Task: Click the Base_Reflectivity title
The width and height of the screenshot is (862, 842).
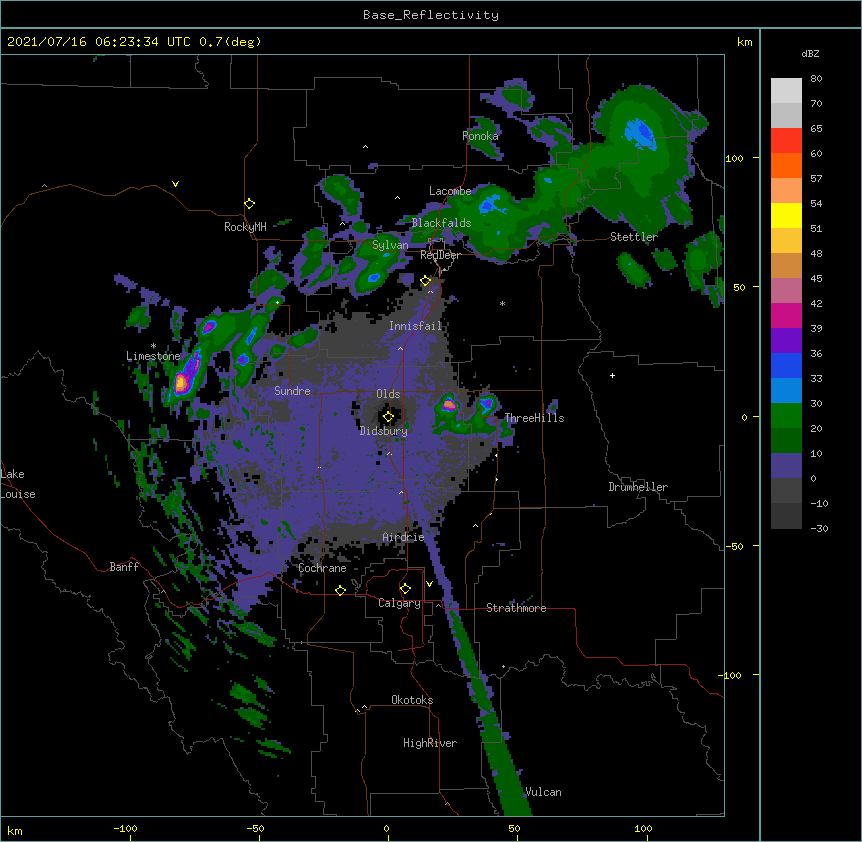Action: [431, 15]
